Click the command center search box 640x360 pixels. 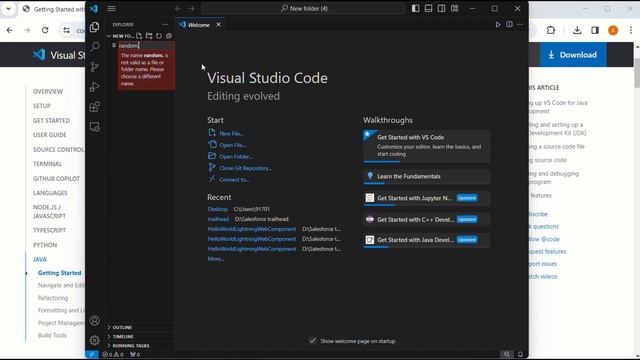pyautogui.click(x=303, y=8)
